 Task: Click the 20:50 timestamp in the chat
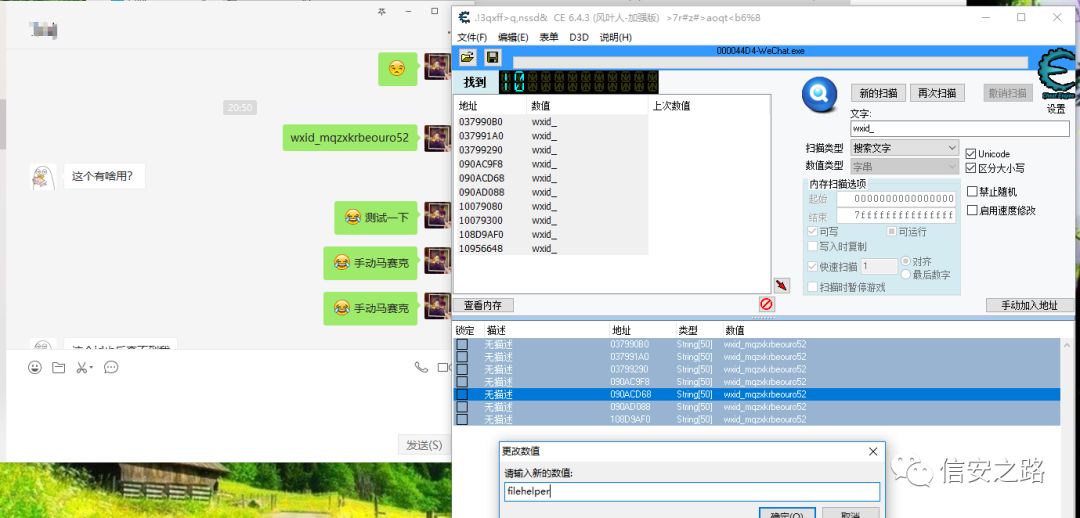point(240,107)
